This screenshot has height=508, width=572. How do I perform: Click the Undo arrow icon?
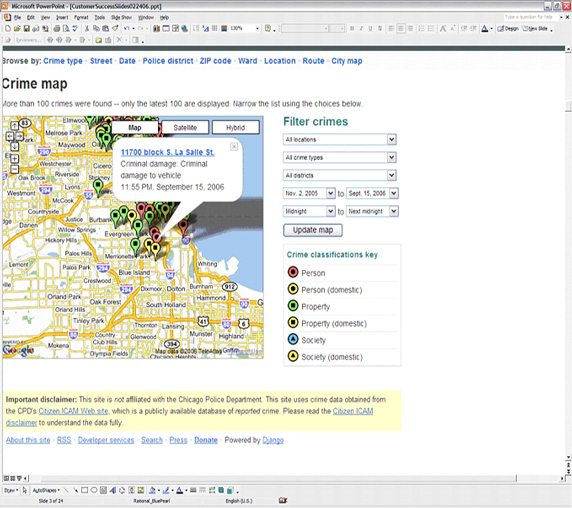point(127,28)
